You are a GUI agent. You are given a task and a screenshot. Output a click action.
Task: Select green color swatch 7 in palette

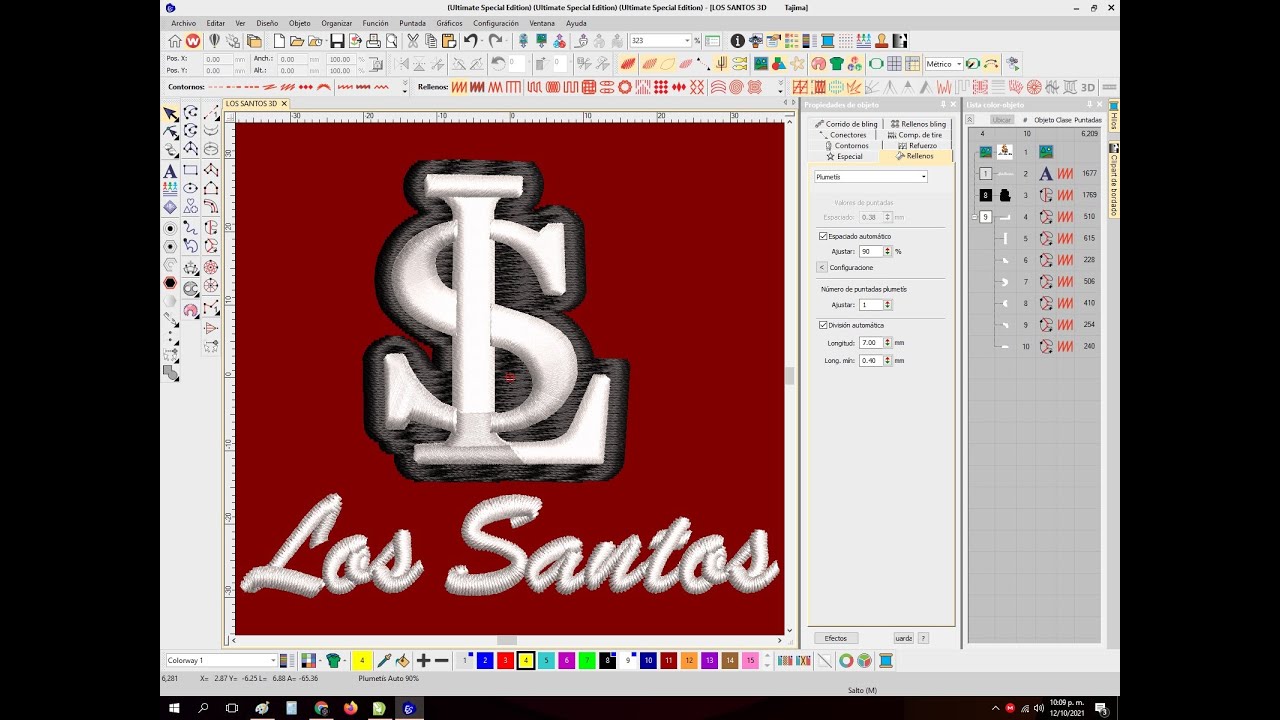[x=587, y=661]
